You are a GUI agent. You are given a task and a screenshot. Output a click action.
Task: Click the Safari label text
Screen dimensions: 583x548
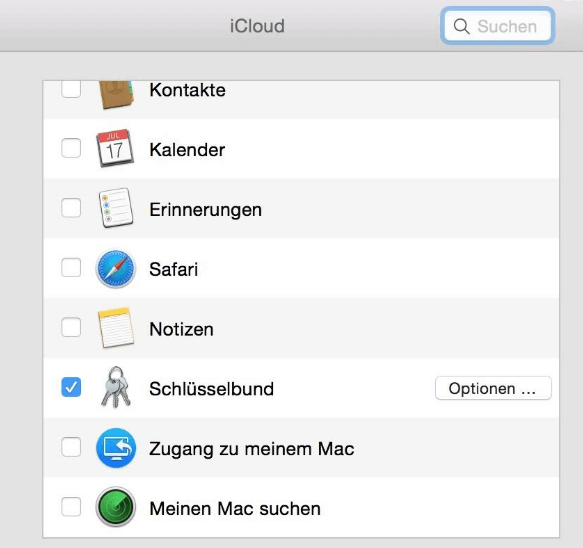(x=174, y=270)
